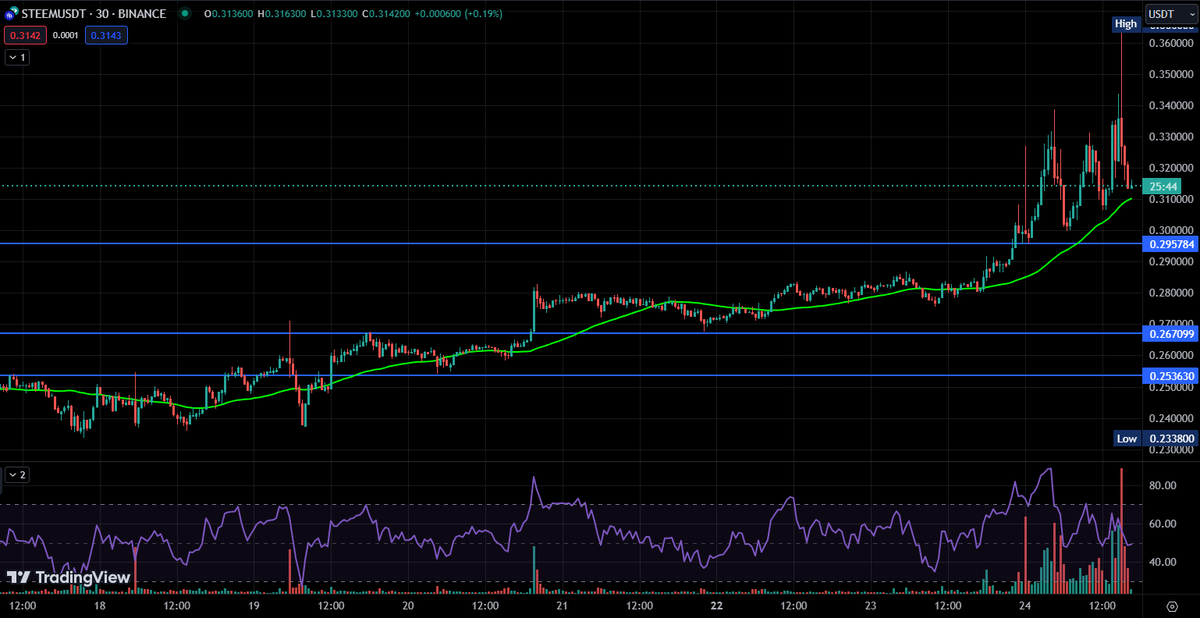Click the close value C0.314200
The height and width of the screenshot is (618, 1200).
click(385, 14)
